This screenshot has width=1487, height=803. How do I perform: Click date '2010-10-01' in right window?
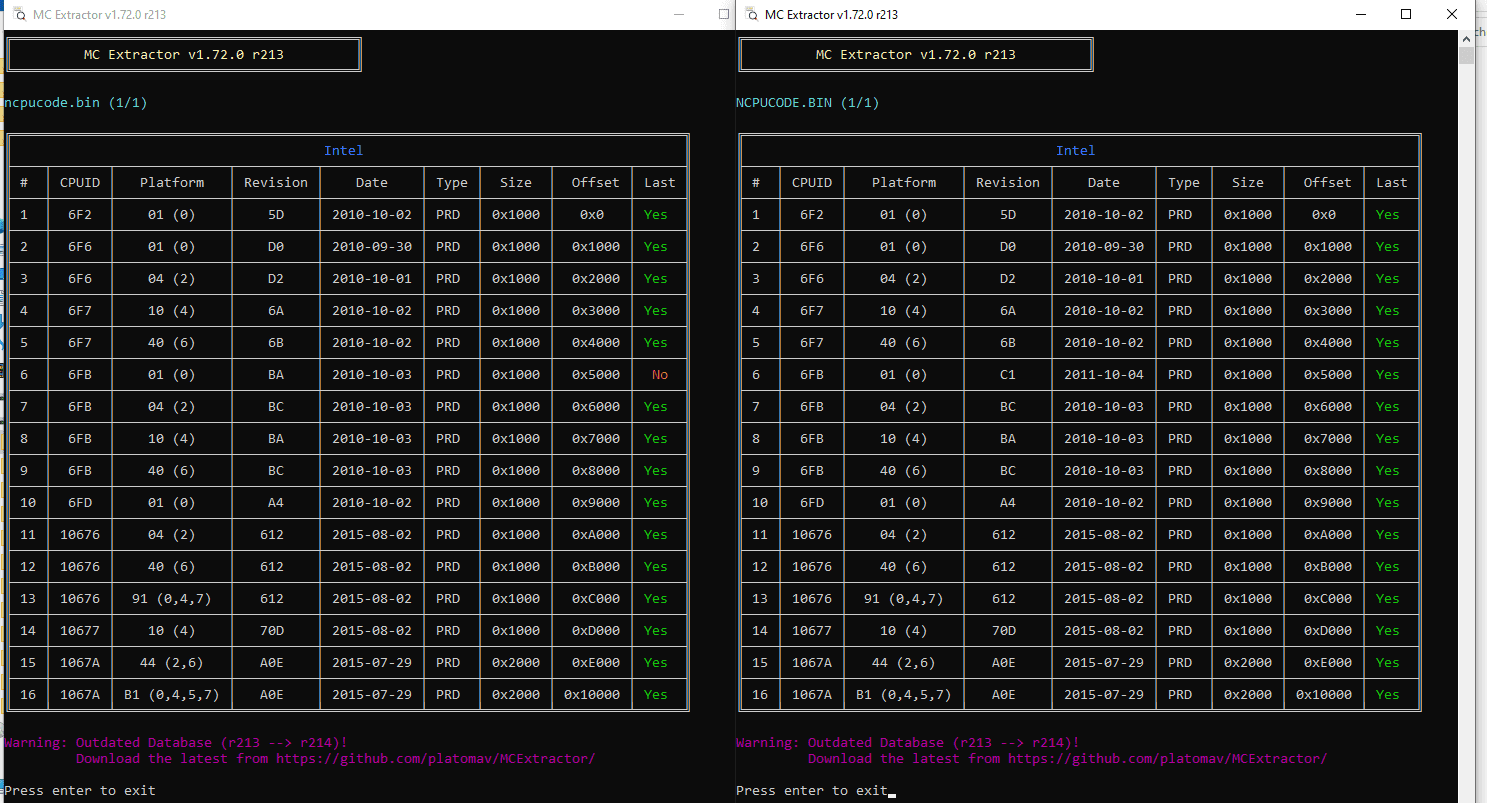(1104, 279)
